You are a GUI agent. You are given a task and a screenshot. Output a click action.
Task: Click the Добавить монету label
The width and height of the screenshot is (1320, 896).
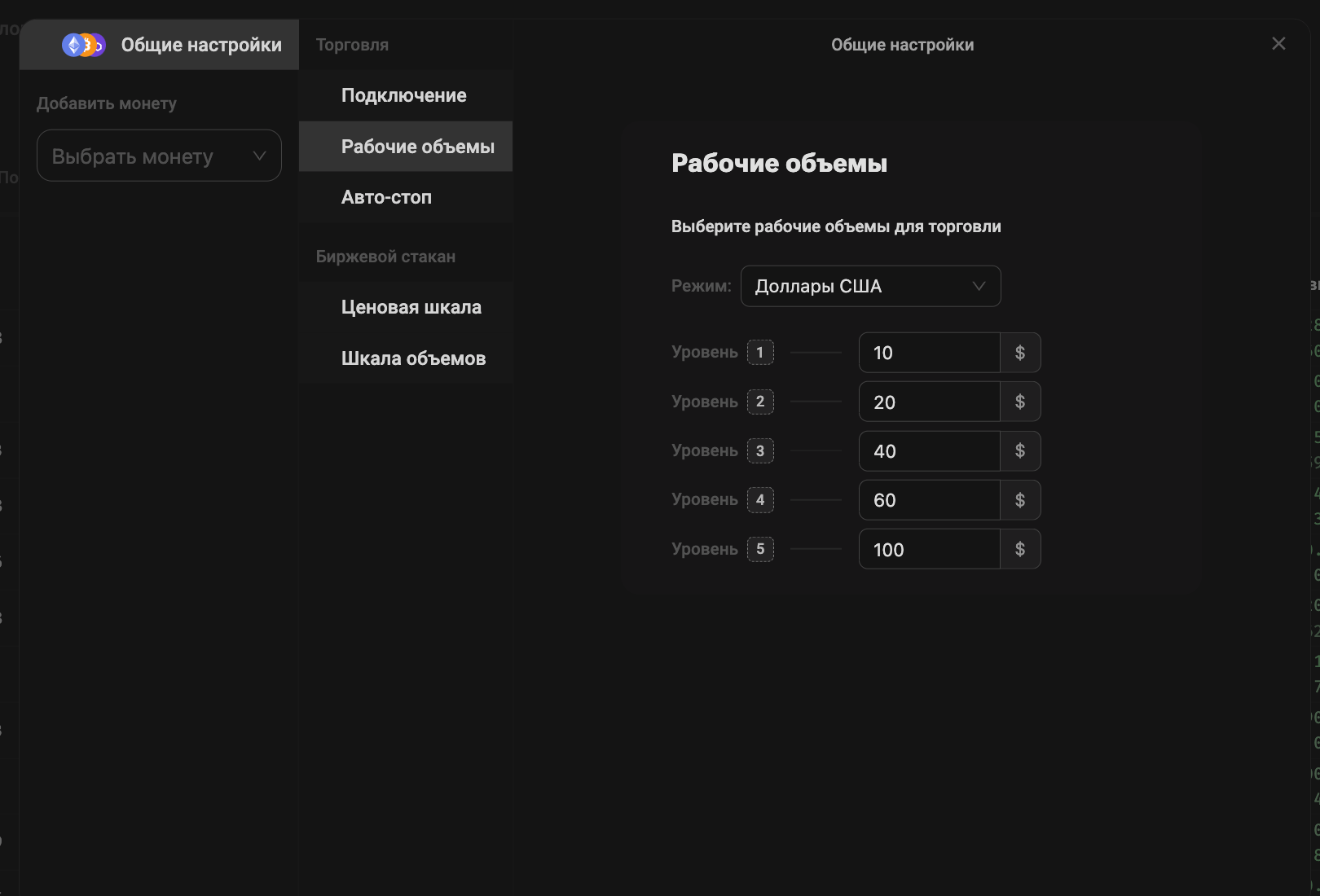click(x=107, y=103)
